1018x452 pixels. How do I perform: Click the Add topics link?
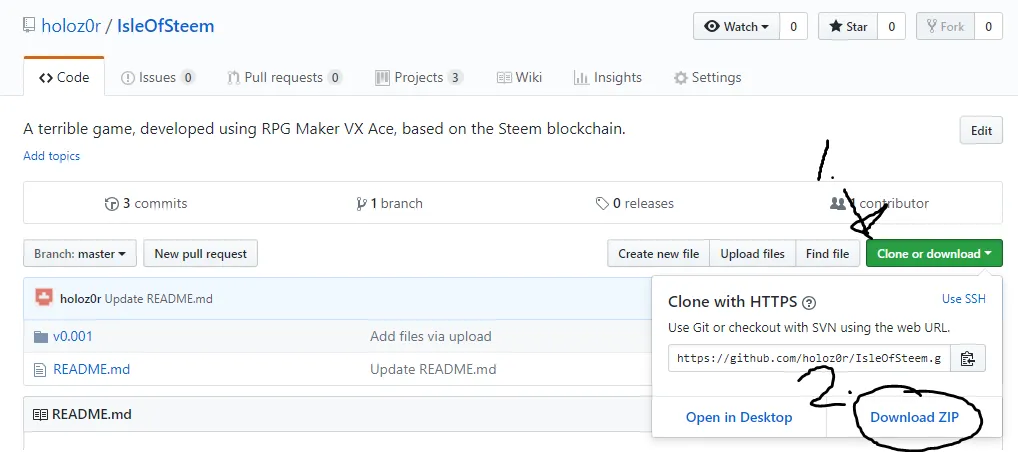tap(51, 156)
